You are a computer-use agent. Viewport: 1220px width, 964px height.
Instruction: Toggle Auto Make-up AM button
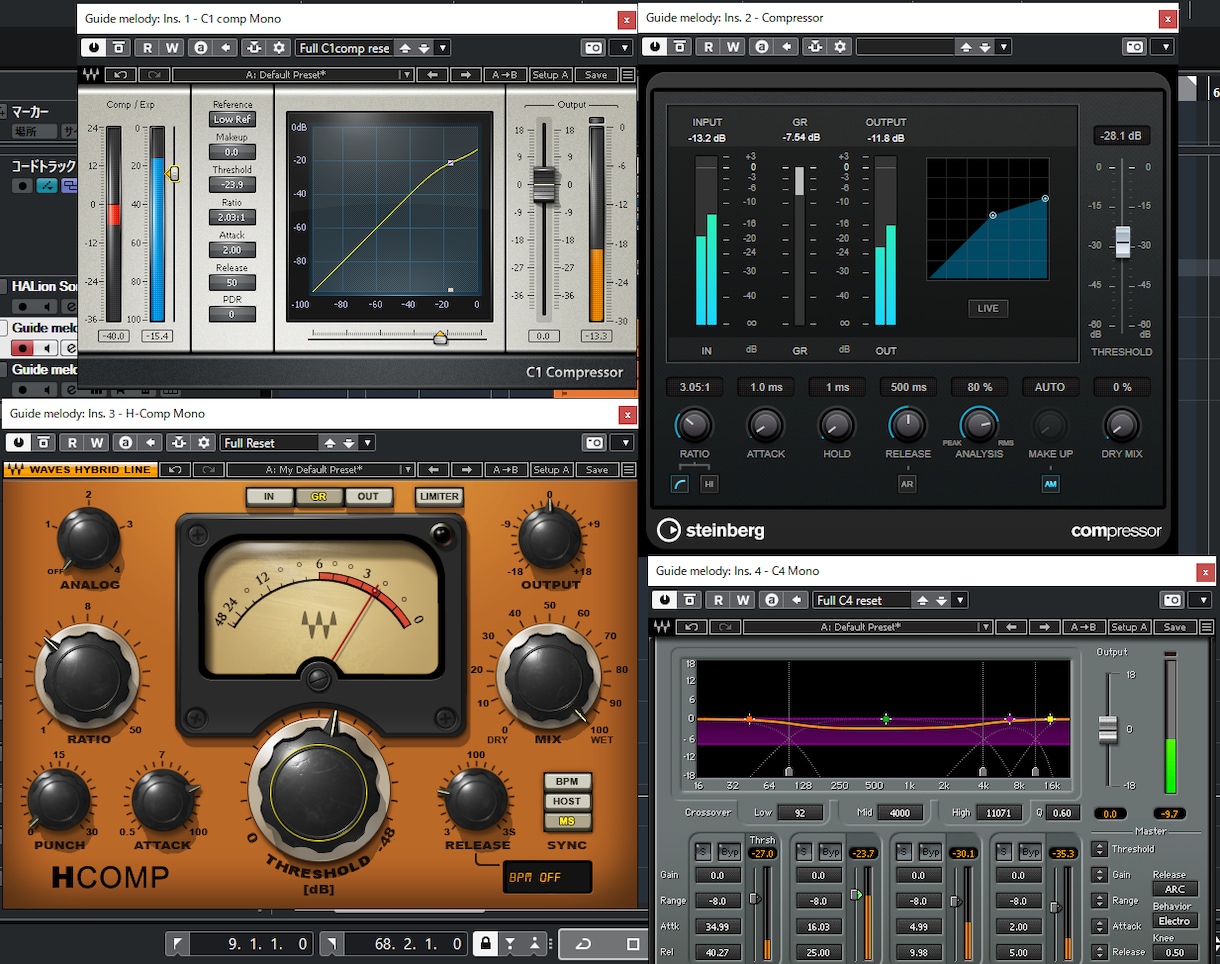pyautogui.click(x=1050, y=484)
